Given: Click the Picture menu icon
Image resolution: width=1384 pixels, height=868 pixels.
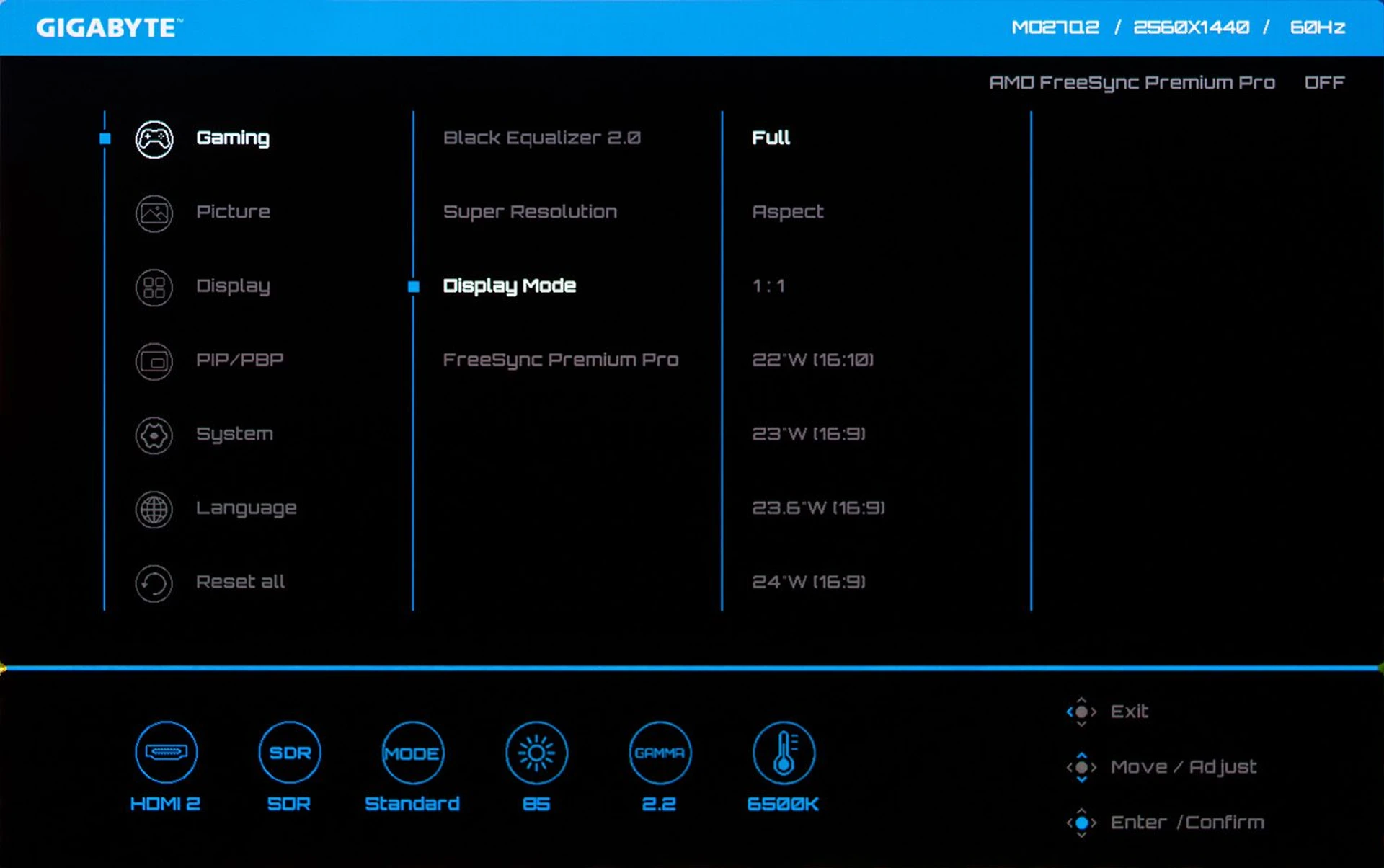Looking at the screenshot, I should point(154,213).
